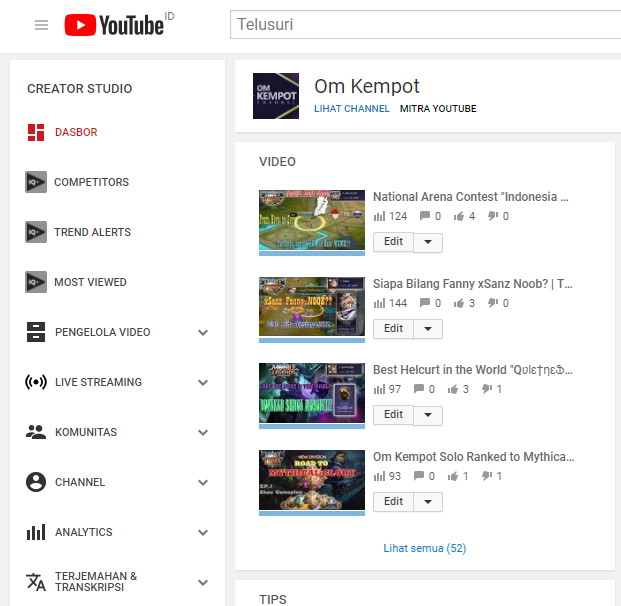Screen dimensions: 621x606
Task: Select the Komunitas label
Action: pos(86,432)
